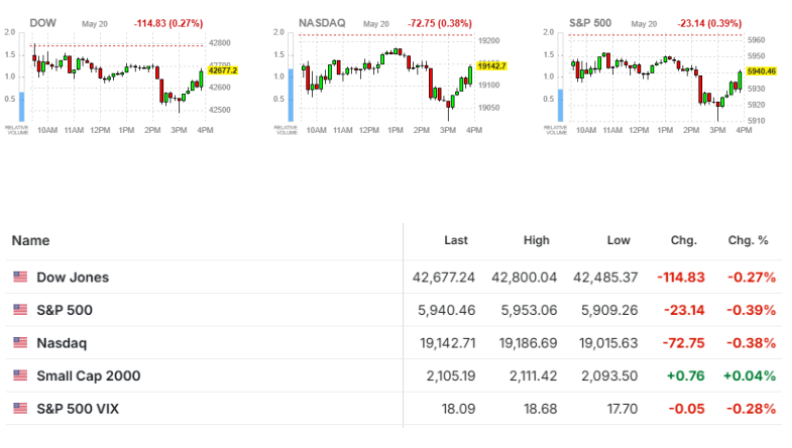The height and width of the screenshot is (448, 792).
Task: Open the Small Cap 2000 link
Action: coord(88,376)
